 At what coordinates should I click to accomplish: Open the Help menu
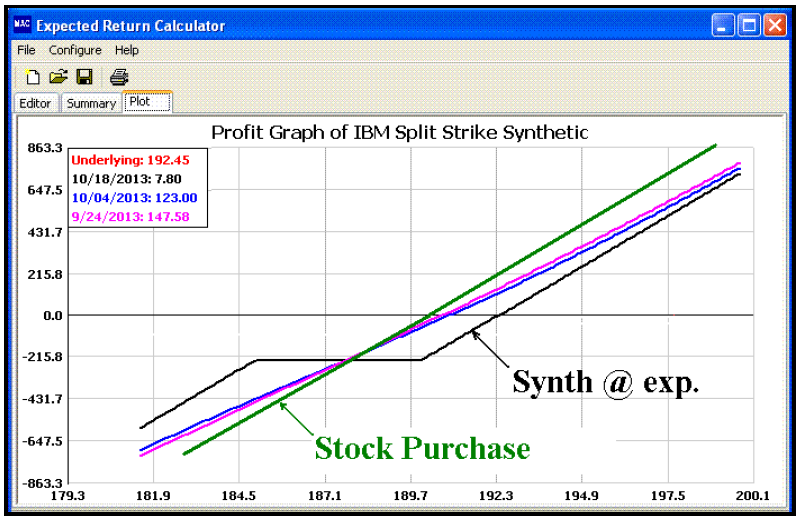tap(127, 50)
